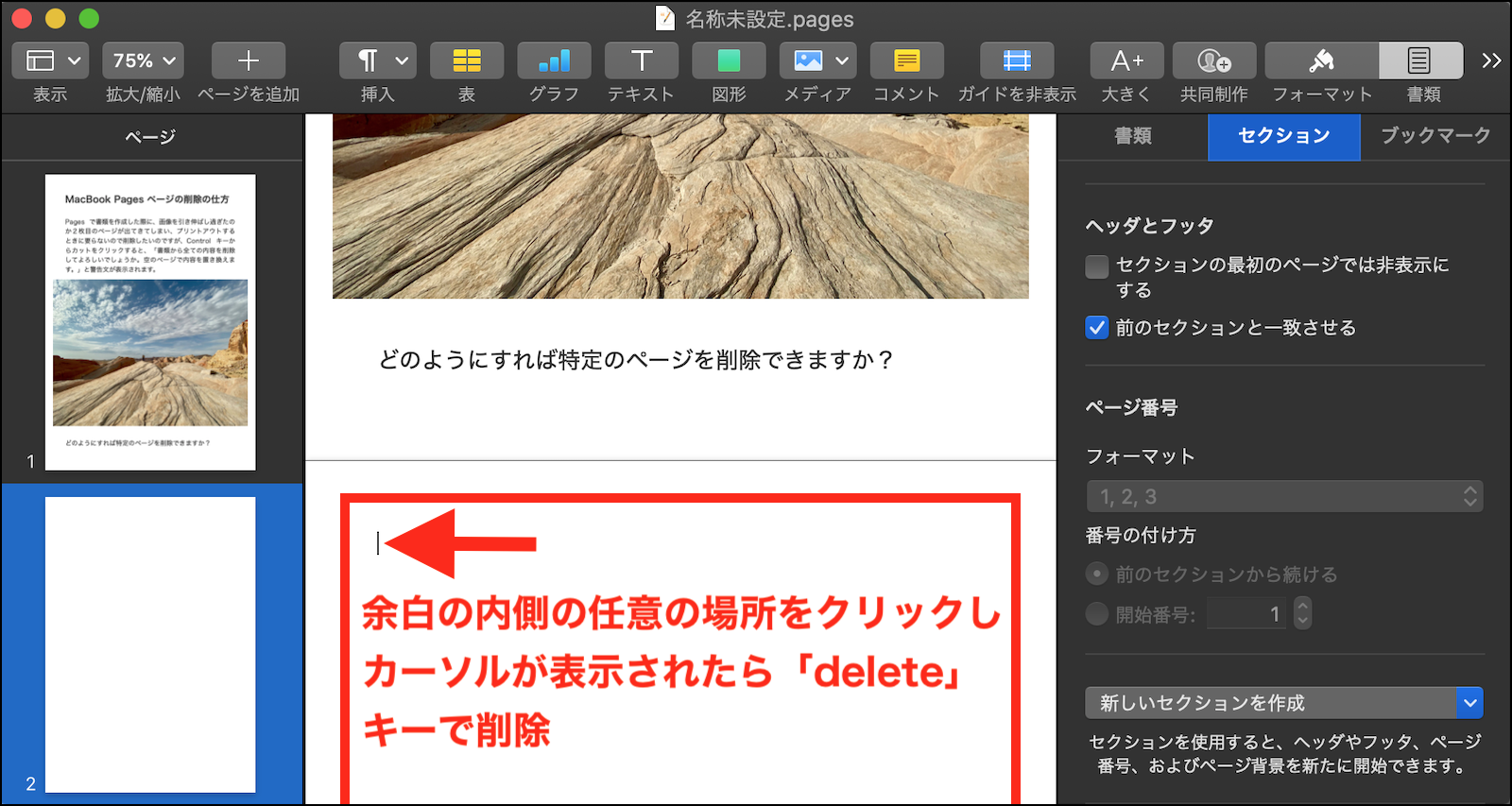Click the 名称未設定.pages window title
Screen dimensions: 1512x806
tap(769, 19)
